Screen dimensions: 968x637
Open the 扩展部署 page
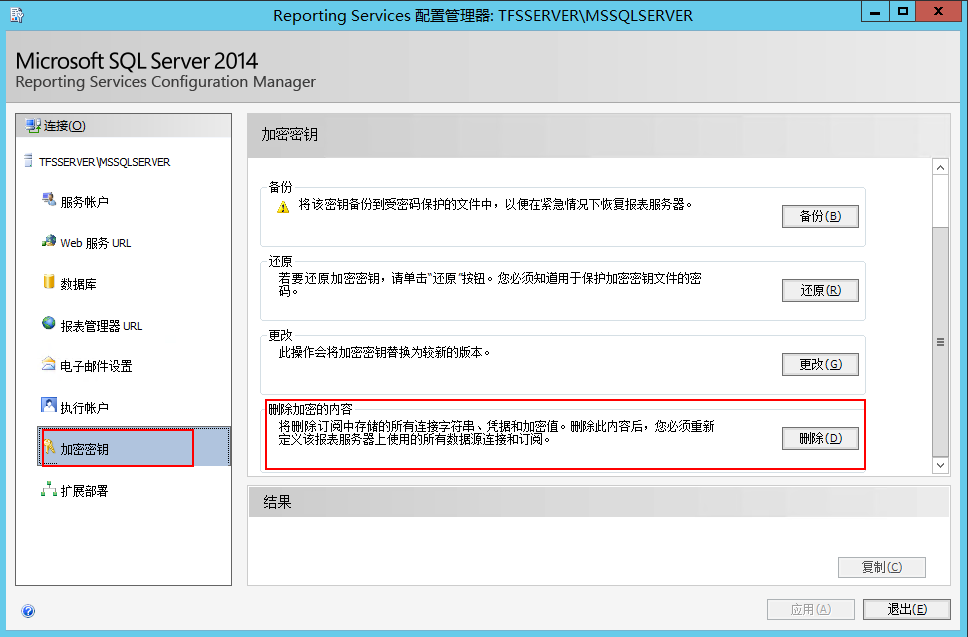[85, 491]
